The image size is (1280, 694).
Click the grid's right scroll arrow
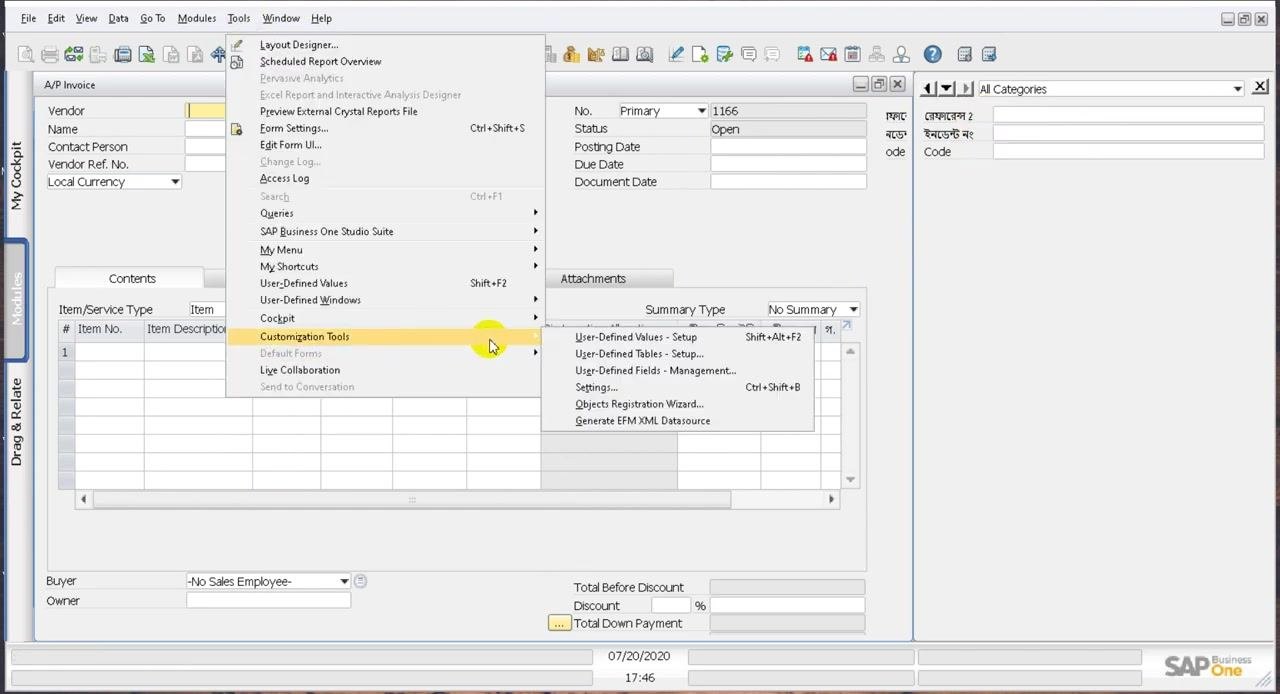pos(830,499)
